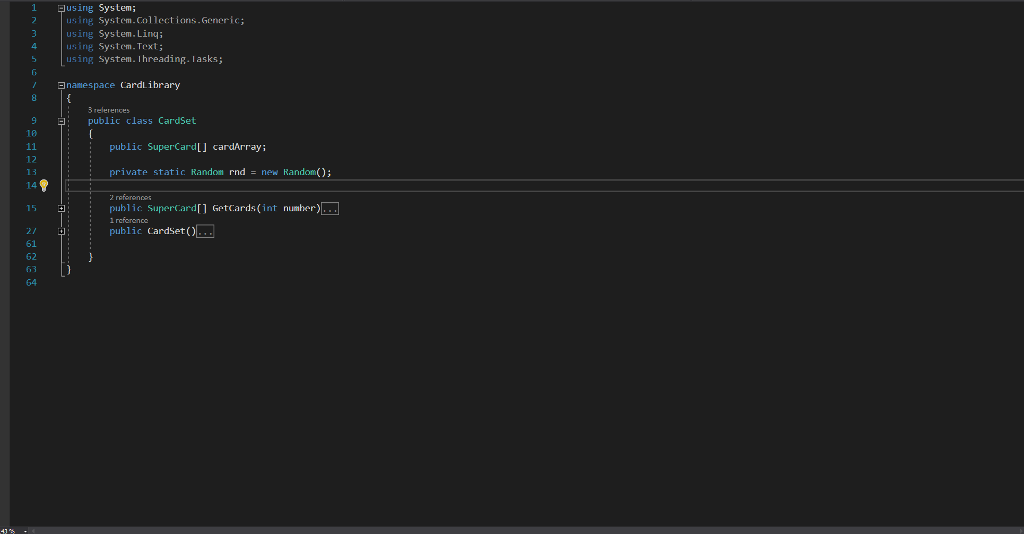The width and height of the screenshot is (1024, 534).
Task: Expand collapsed ellipsis box after CardSet()
Action: (x=205, y=231)
